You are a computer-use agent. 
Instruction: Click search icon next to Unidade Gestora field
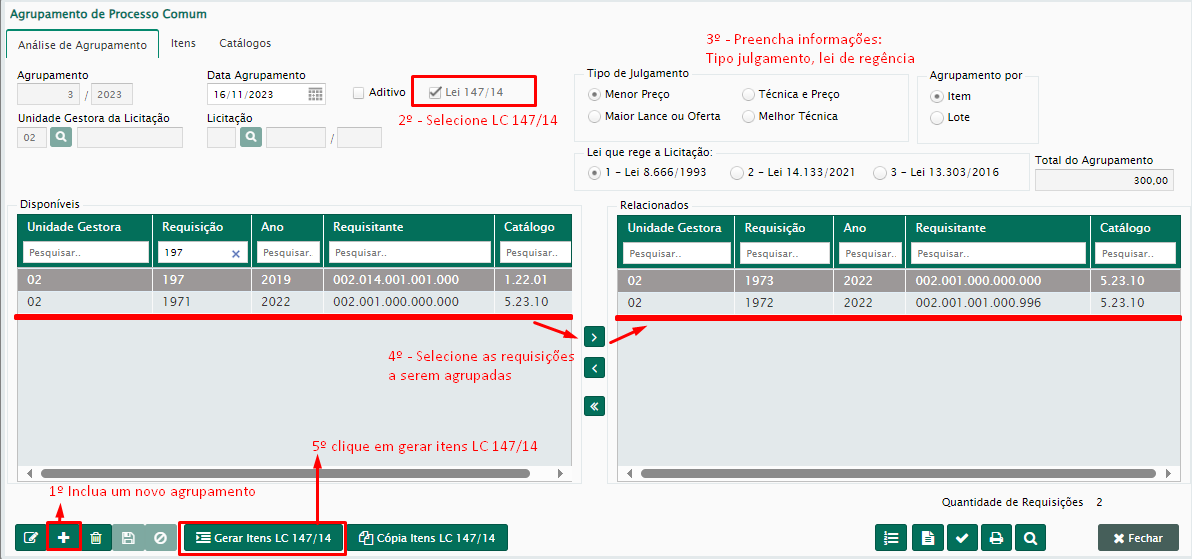coord(61,137)
